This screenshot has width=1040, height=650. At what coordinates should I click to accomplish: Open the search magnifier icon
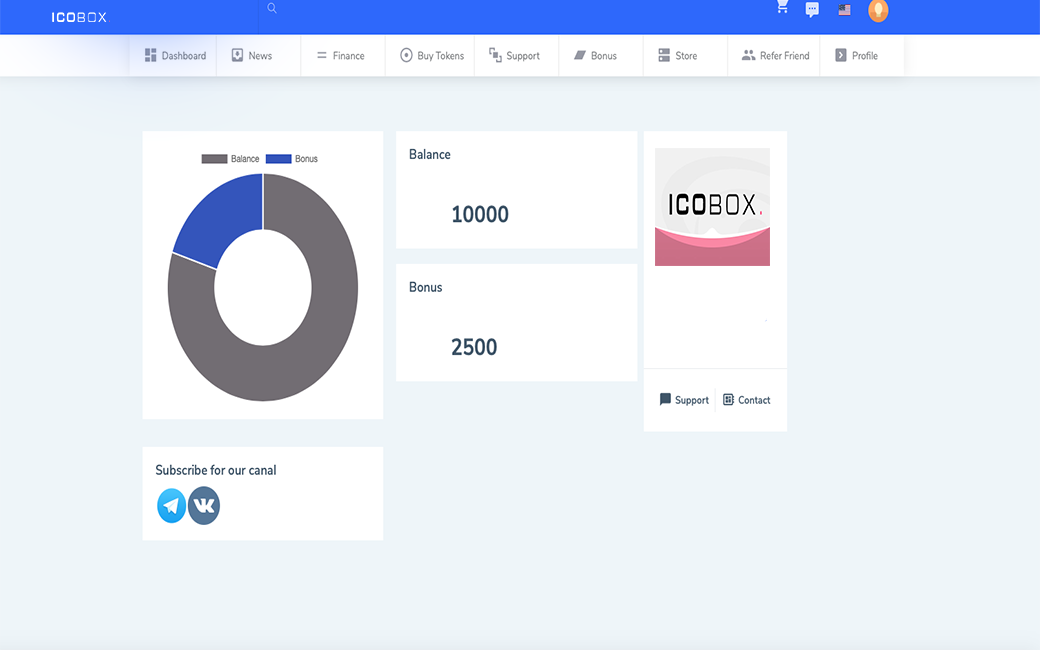[272, 8]
